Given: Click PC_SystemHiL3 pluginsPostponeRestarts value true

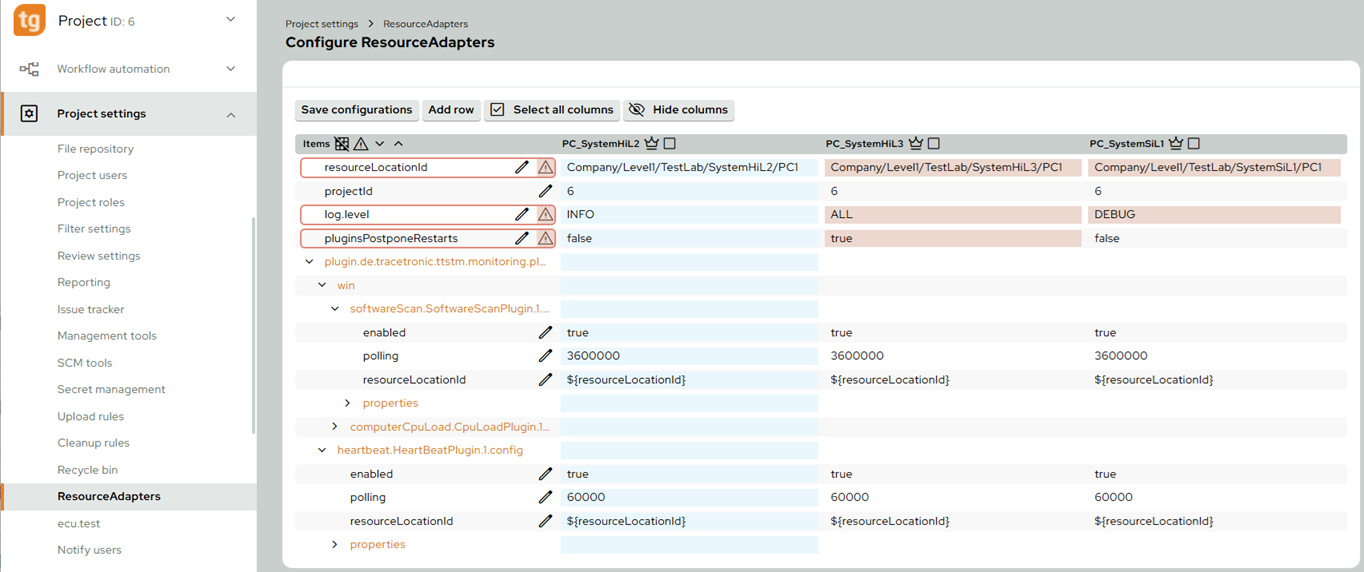Looking at the screenshot, I should 952,238.
